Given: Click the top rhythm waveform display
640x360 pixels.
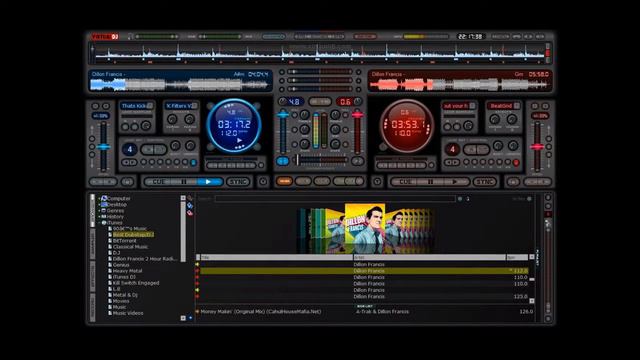Looking at the screenshot, I should [x=320, y=53].
